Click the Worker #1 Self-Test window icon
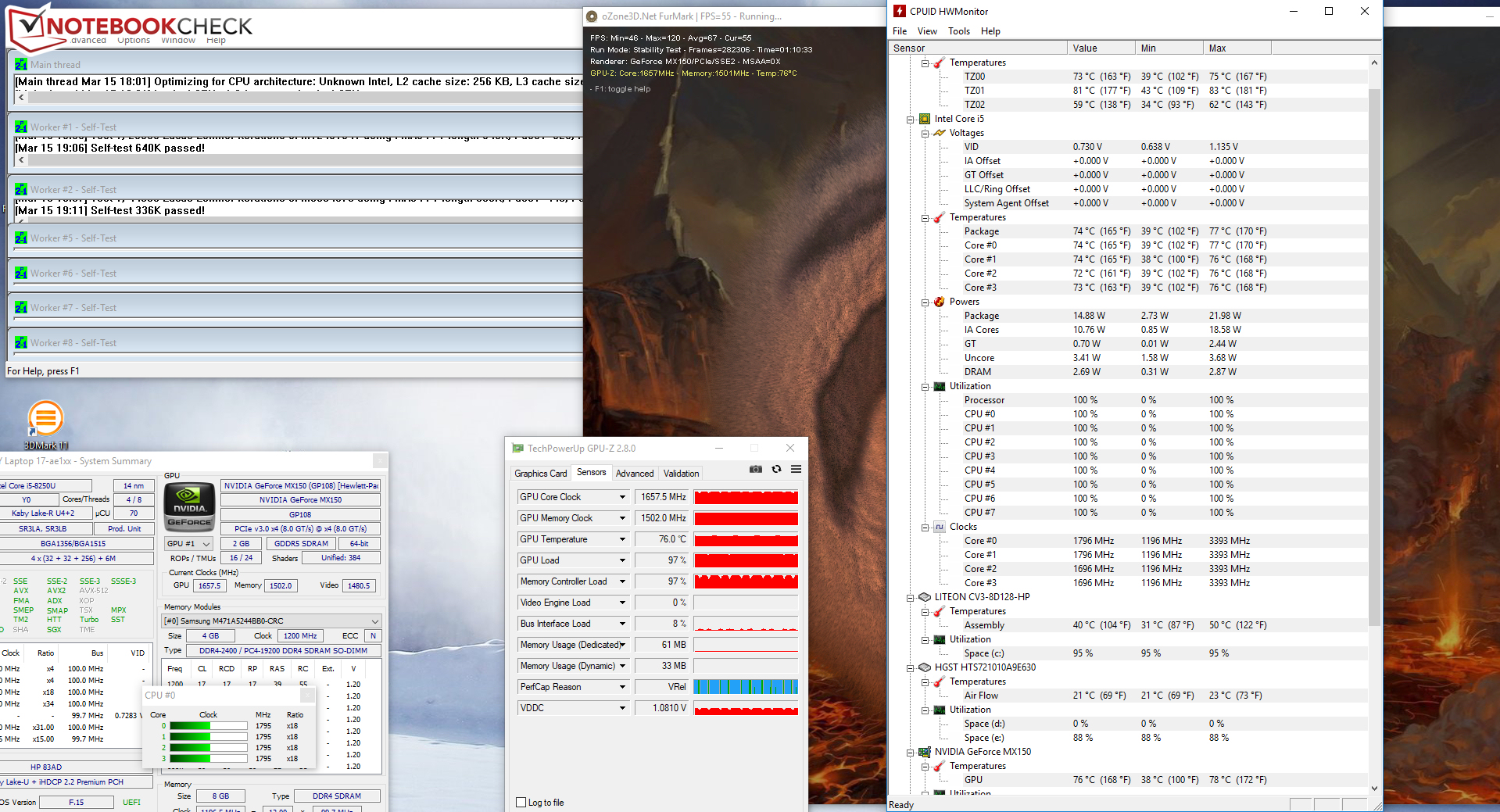The width and height of the screenshot is (1500, 812). tap(21, 127)
